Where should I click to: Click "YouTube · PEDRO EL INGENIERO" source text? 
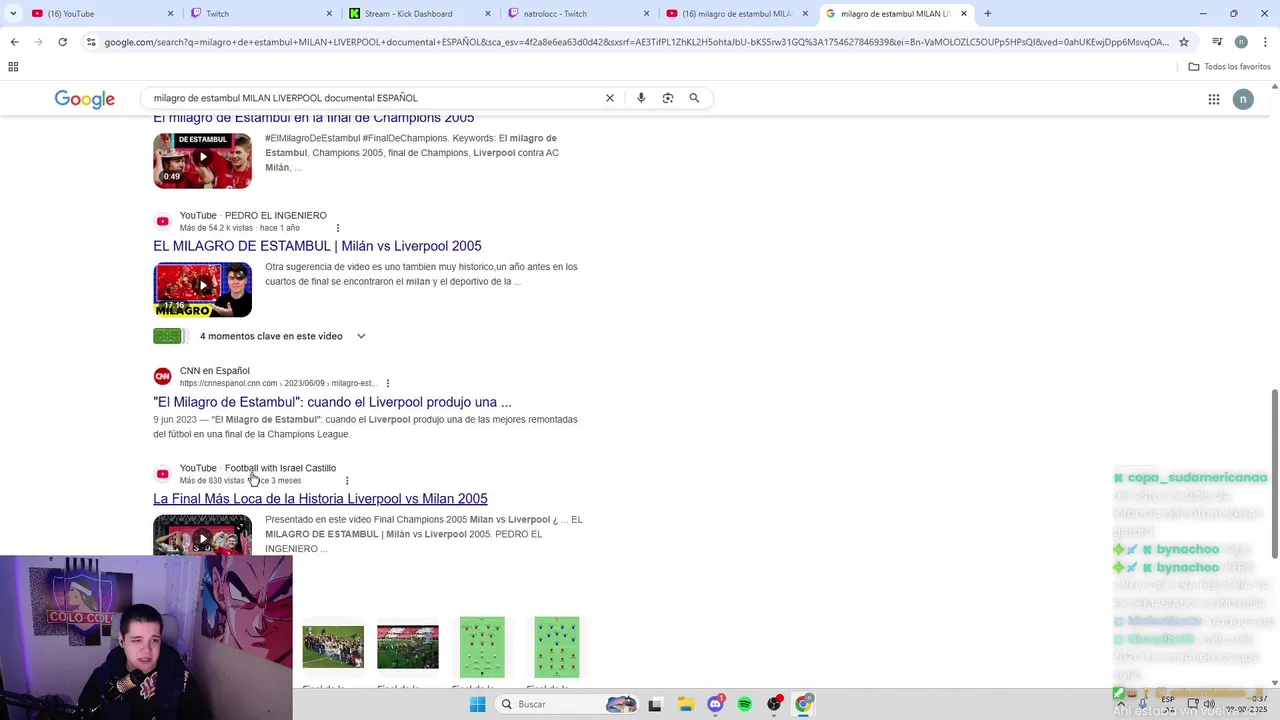point(253,215)
